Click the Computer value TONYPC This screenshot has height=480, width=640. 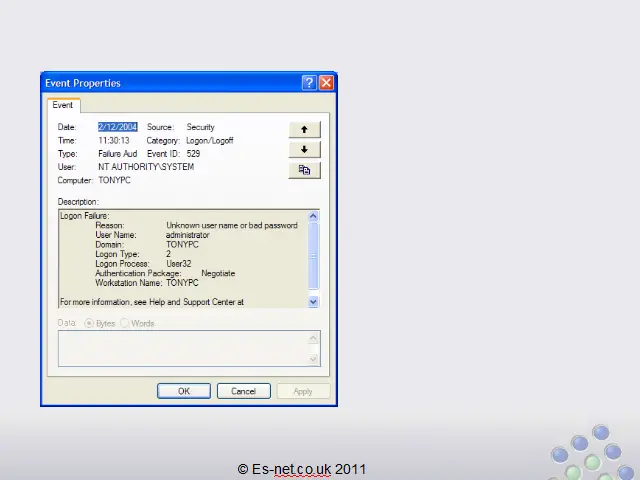coord(114,180)
